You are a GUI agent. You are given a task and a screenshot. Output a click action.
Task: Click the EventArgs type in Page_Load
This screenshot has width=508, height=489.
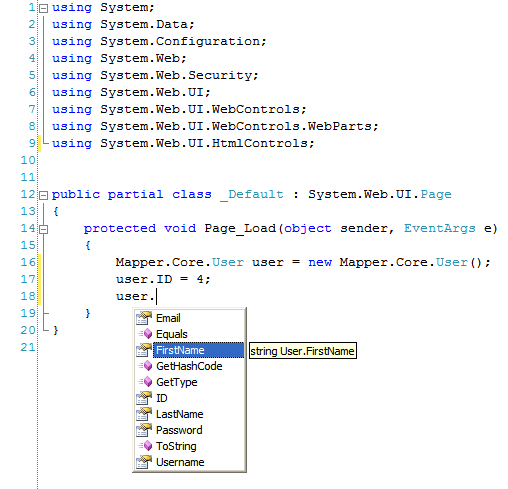440,228
